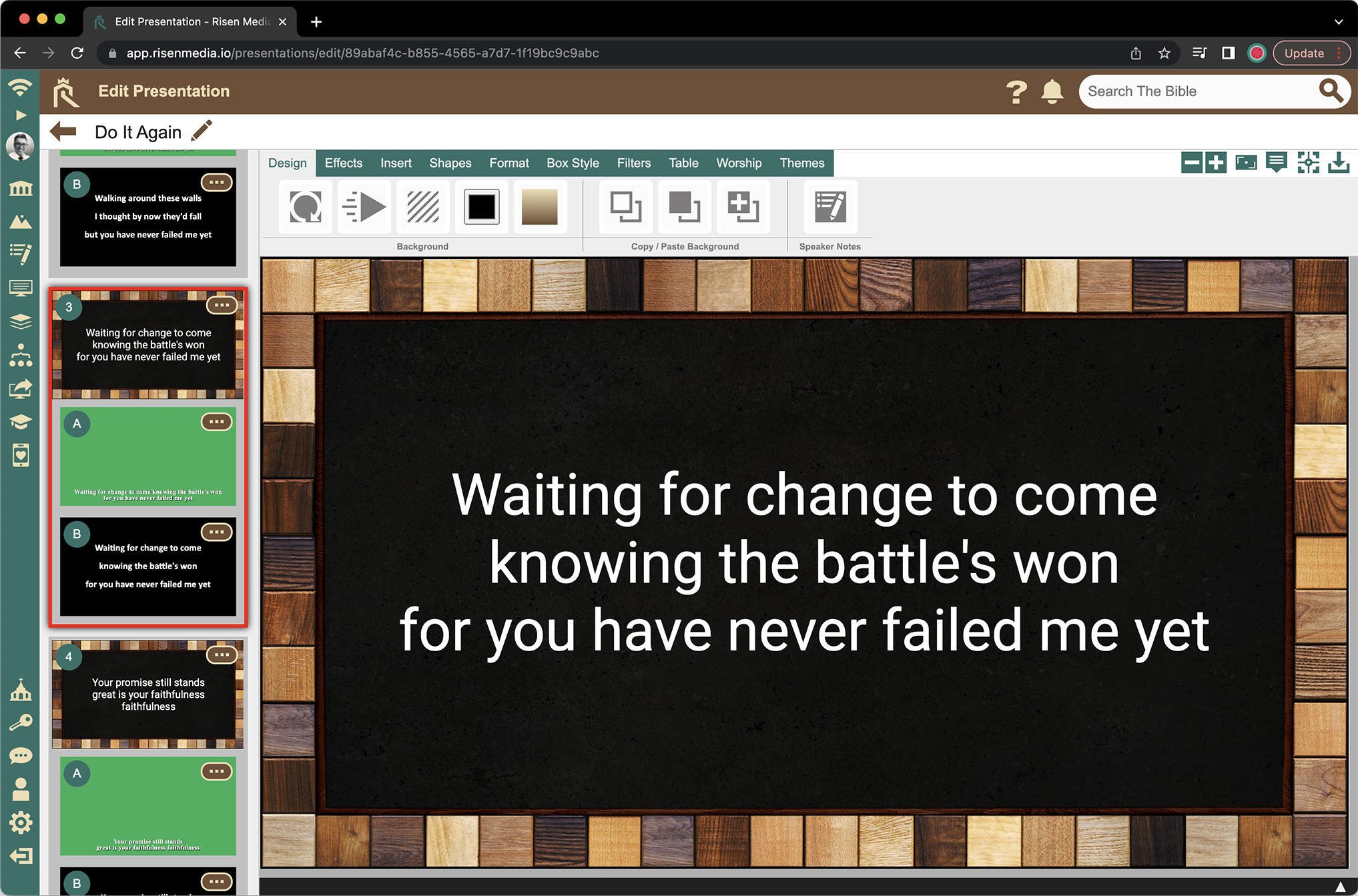
Task: Open the user profile avatar
Action: pyautogui.click(x=20, y=146)
